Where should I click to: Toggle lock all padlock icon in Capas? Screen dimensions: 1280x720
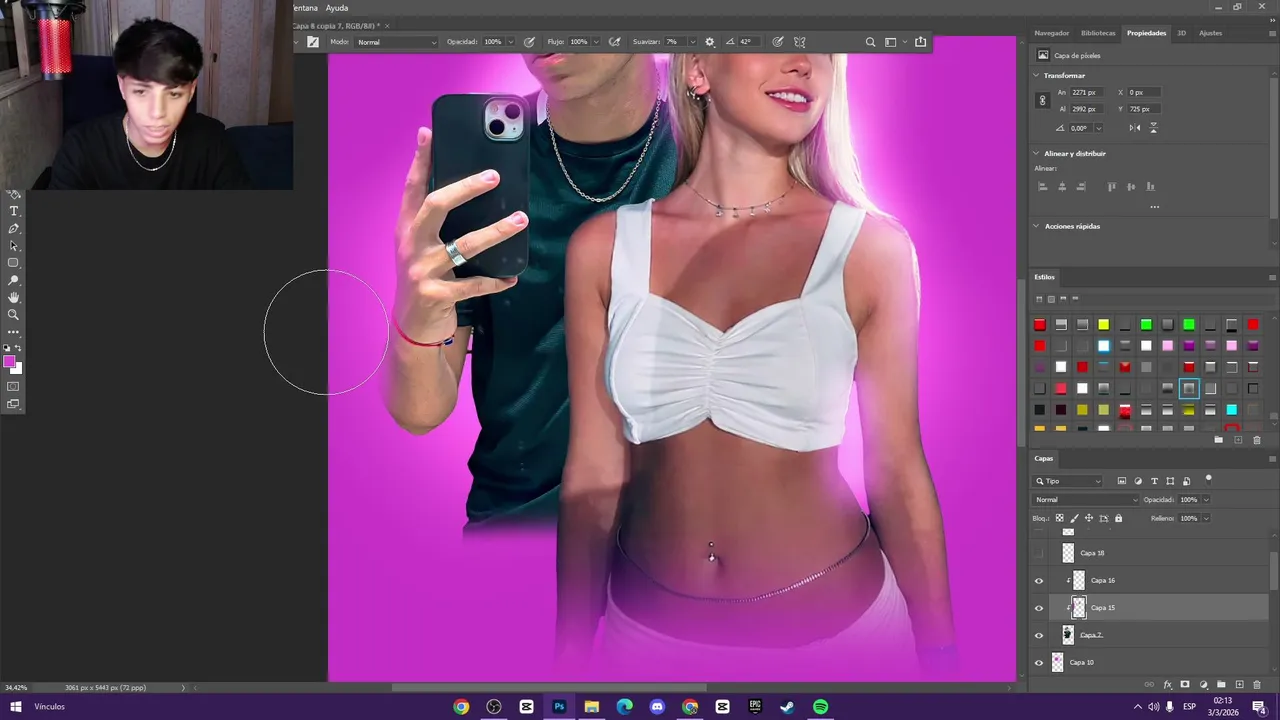coord(1118,518)
